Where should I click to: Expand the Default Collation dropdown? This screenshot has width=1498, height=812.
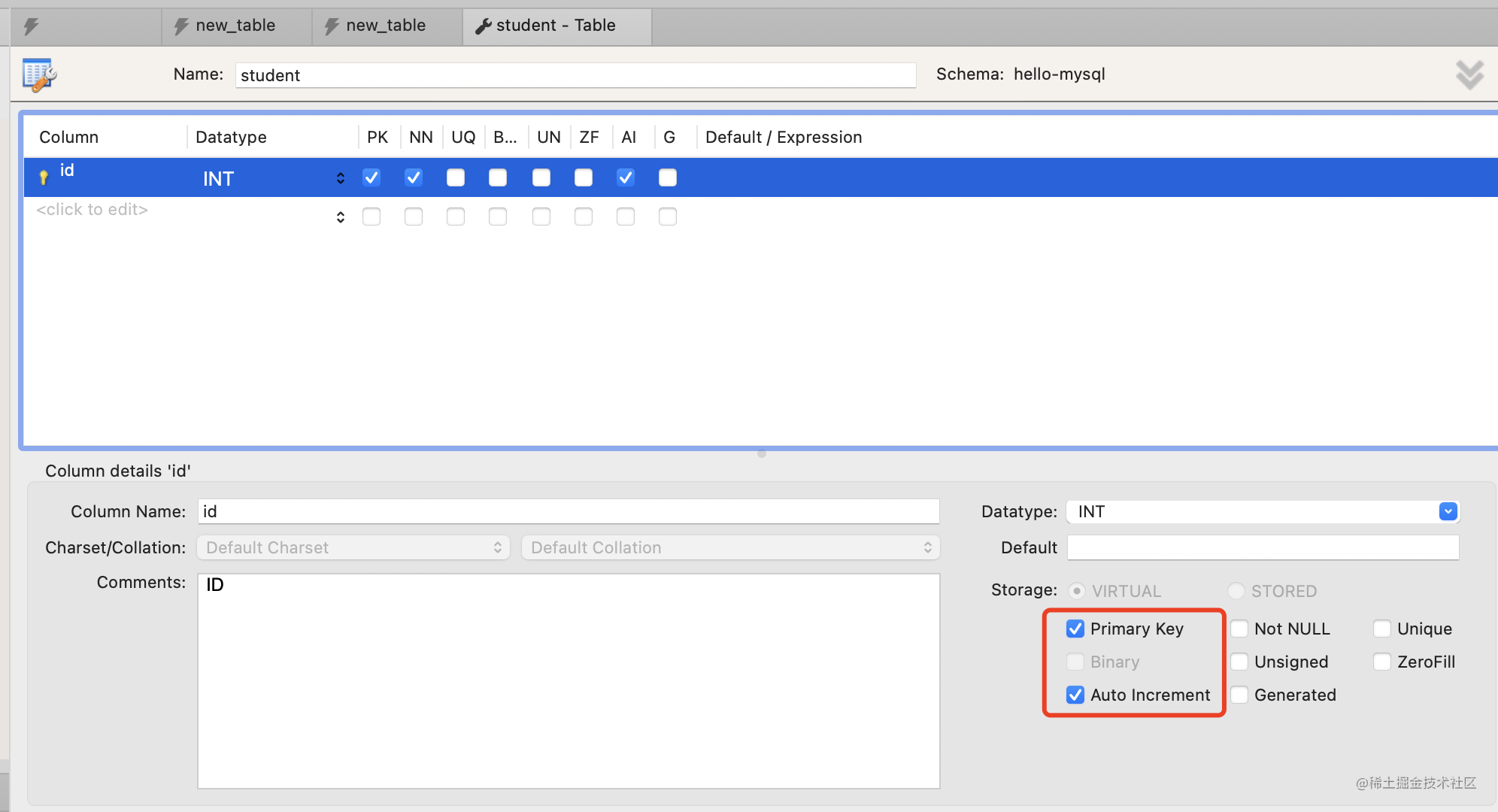click(x=729, y=547)
